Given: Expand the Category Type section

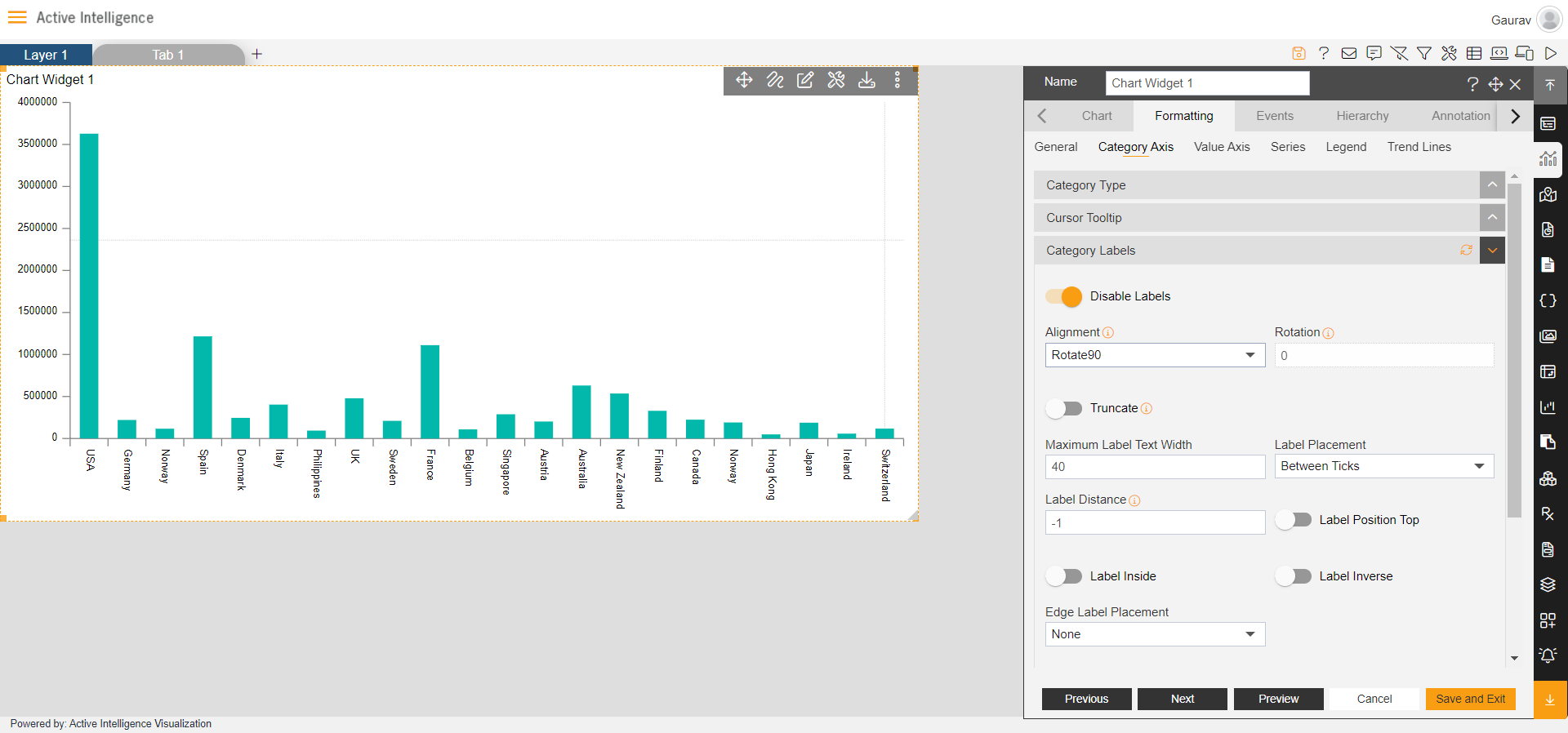Looking at the screenshot, I should [x=1492, y=184].
